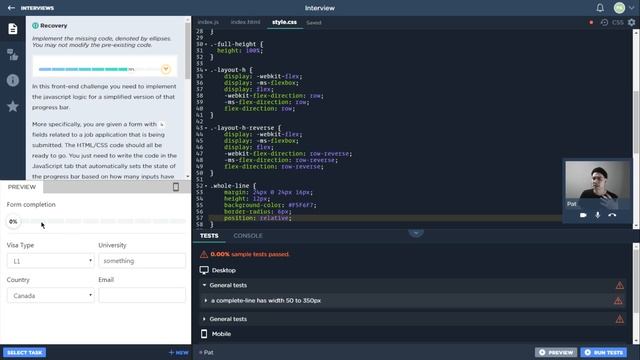This screenshot has width=640, height=360.
Task: Mute microphone in video call
Action: 598,215
